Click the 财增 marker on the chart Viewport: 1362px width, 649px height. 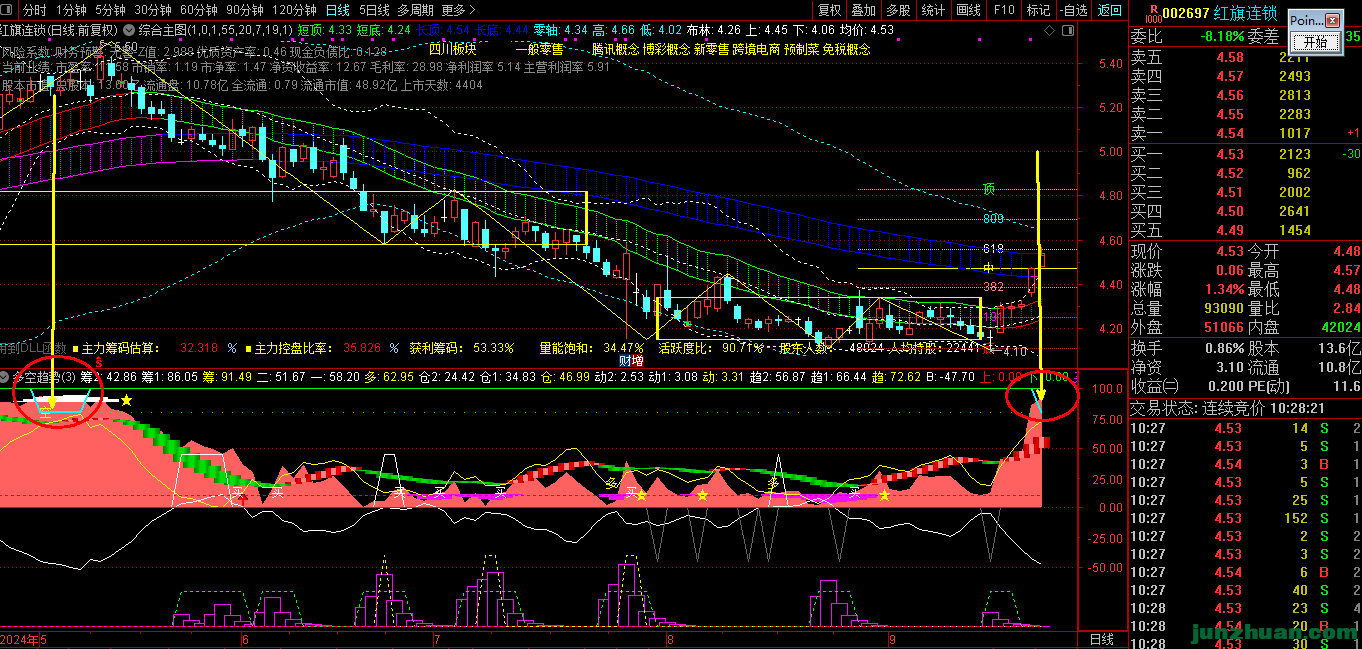[631, 361]
